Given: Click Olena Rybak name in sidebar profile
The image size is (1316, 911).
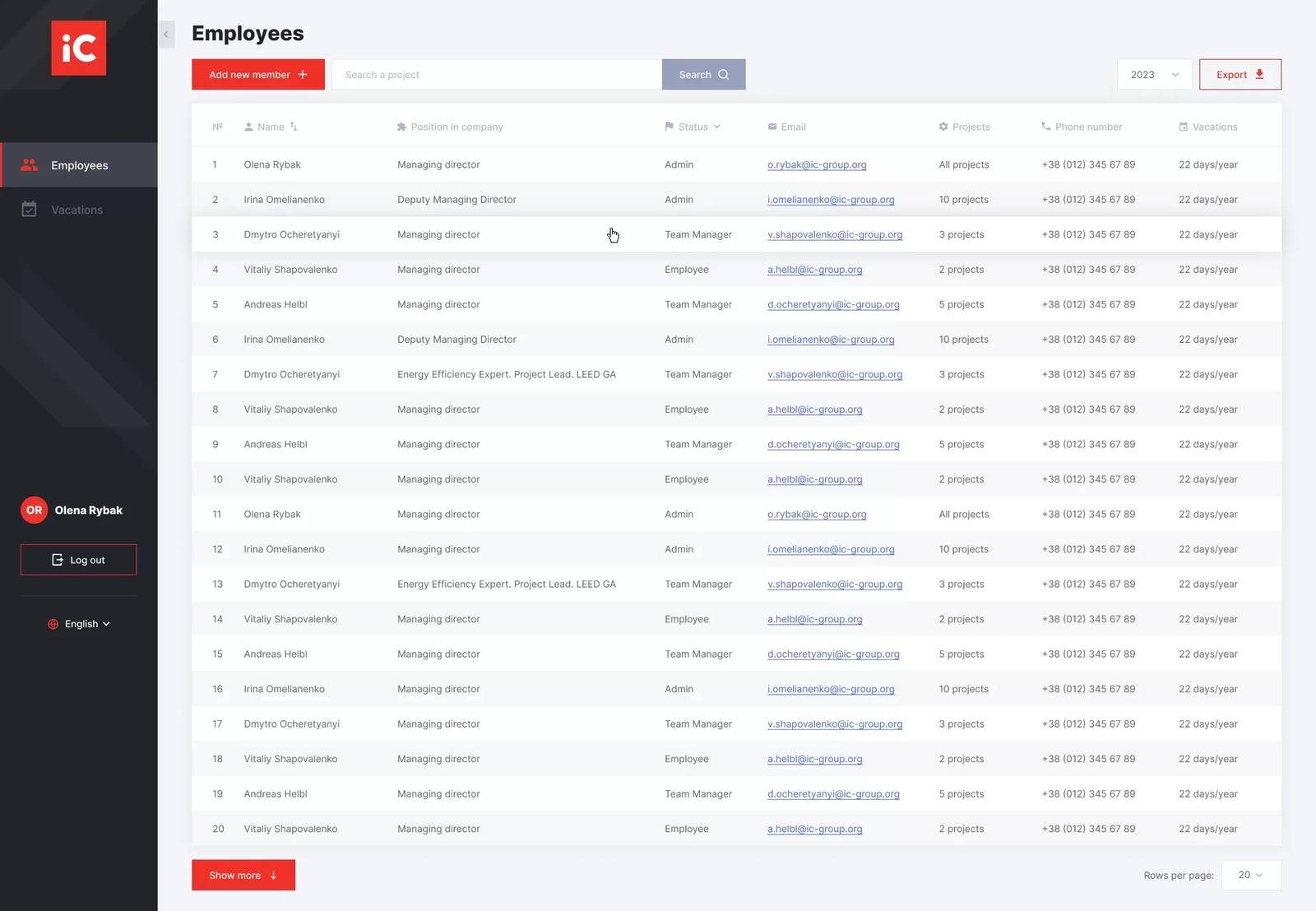Looking at the screenshot, I should (x=89, y=511).
